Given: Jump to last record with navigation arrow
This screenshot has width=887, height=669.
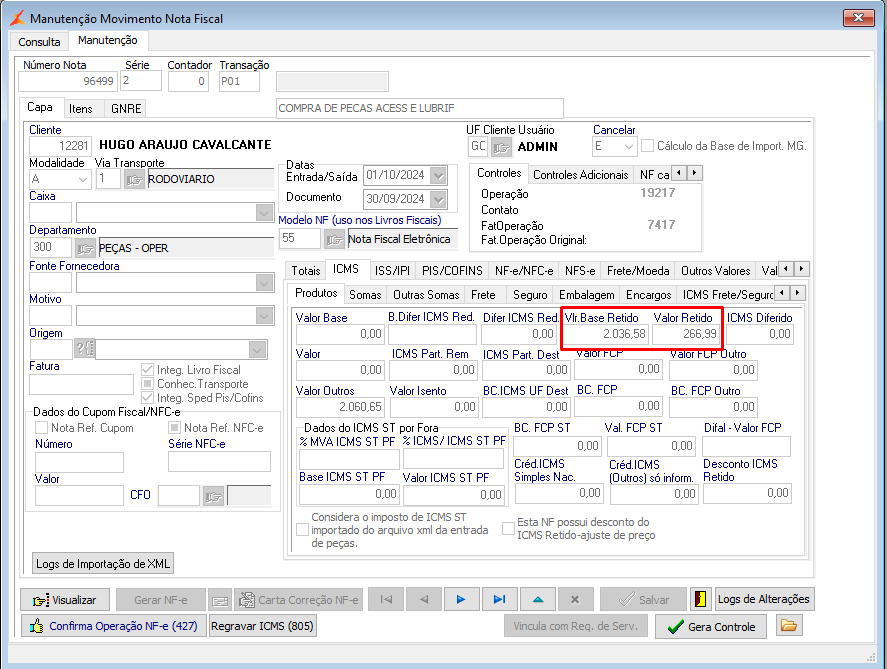Looking at the screenshot, I should click(x=498, y=600).
